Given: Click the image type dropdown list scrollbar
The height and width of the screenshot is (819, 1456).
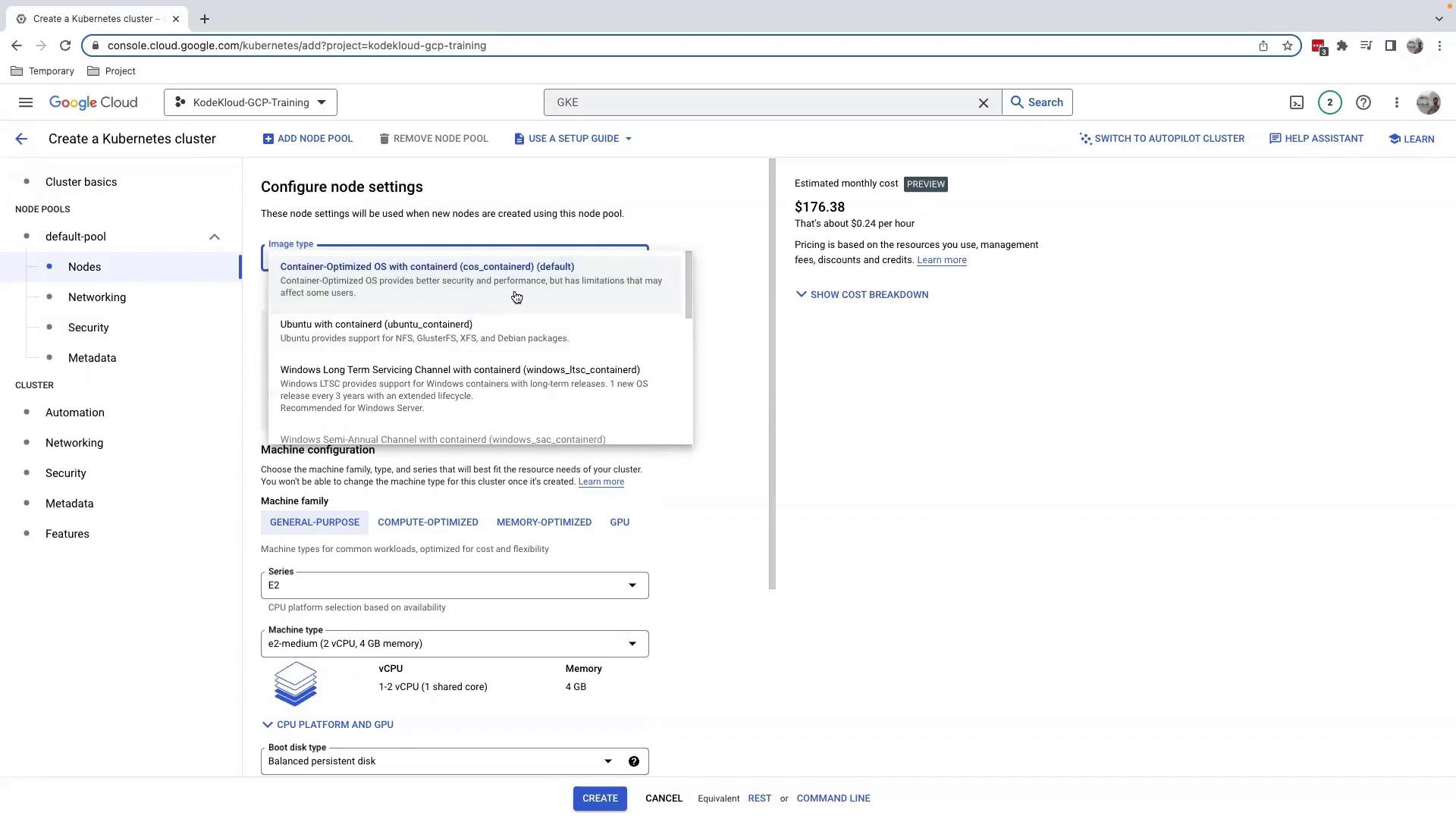Looking at the screenshot, I should coord(689,286).
